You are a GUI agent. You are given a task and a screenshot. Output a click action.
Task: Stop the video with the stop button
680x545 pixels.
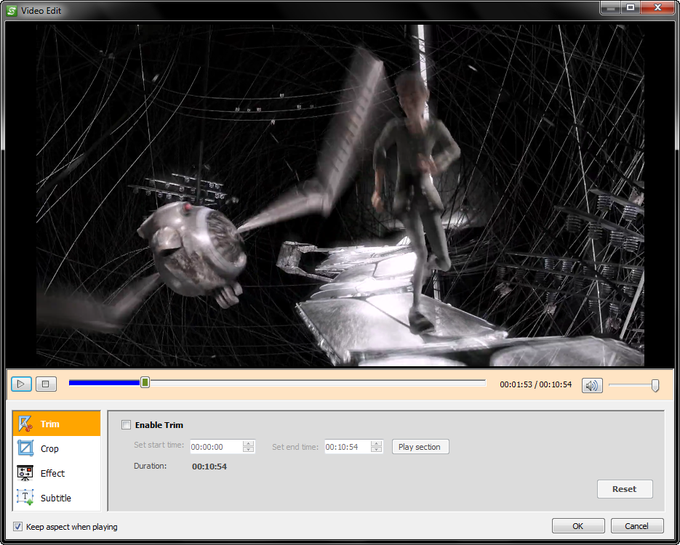pyautogui.click(x=46, y=384)
